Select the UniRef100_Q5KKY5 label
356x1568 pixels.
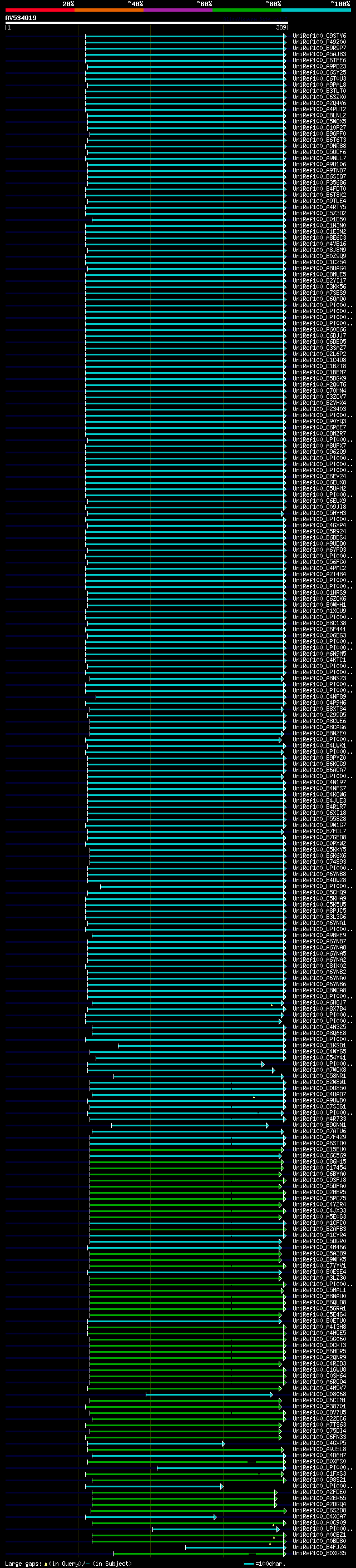pyautogui.click(x=319, y=849)
